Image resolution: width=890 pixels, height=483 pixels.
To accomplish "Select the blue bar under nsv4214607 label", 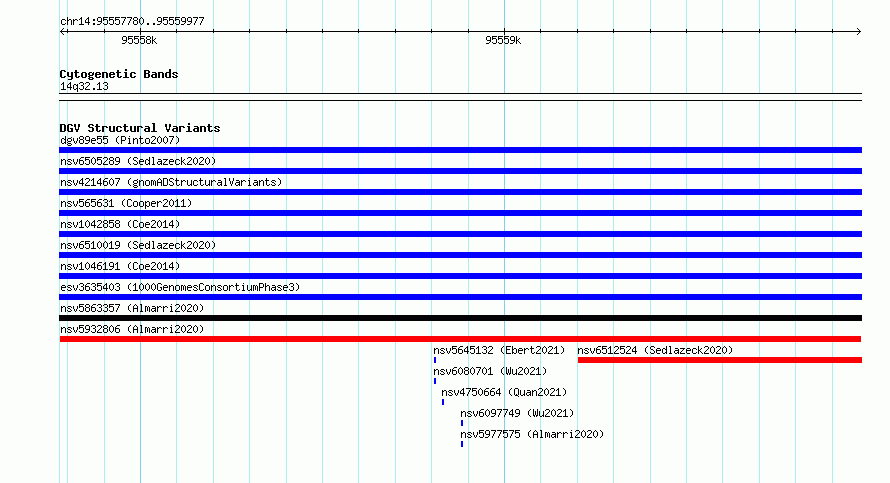I will pyautogui.click(x=460, y=192).
